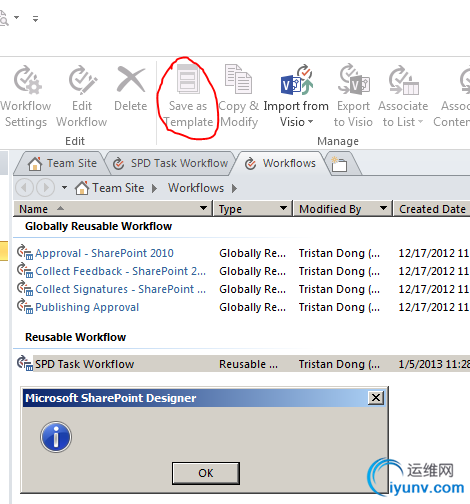Open the Quick Access Toolbar customize arrow
The image size is (470, 504).
(35, 19)
